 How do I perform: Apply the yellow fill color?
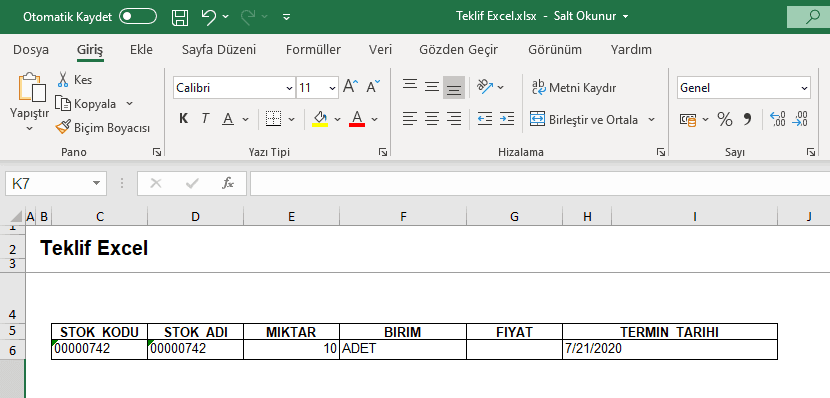320,119
